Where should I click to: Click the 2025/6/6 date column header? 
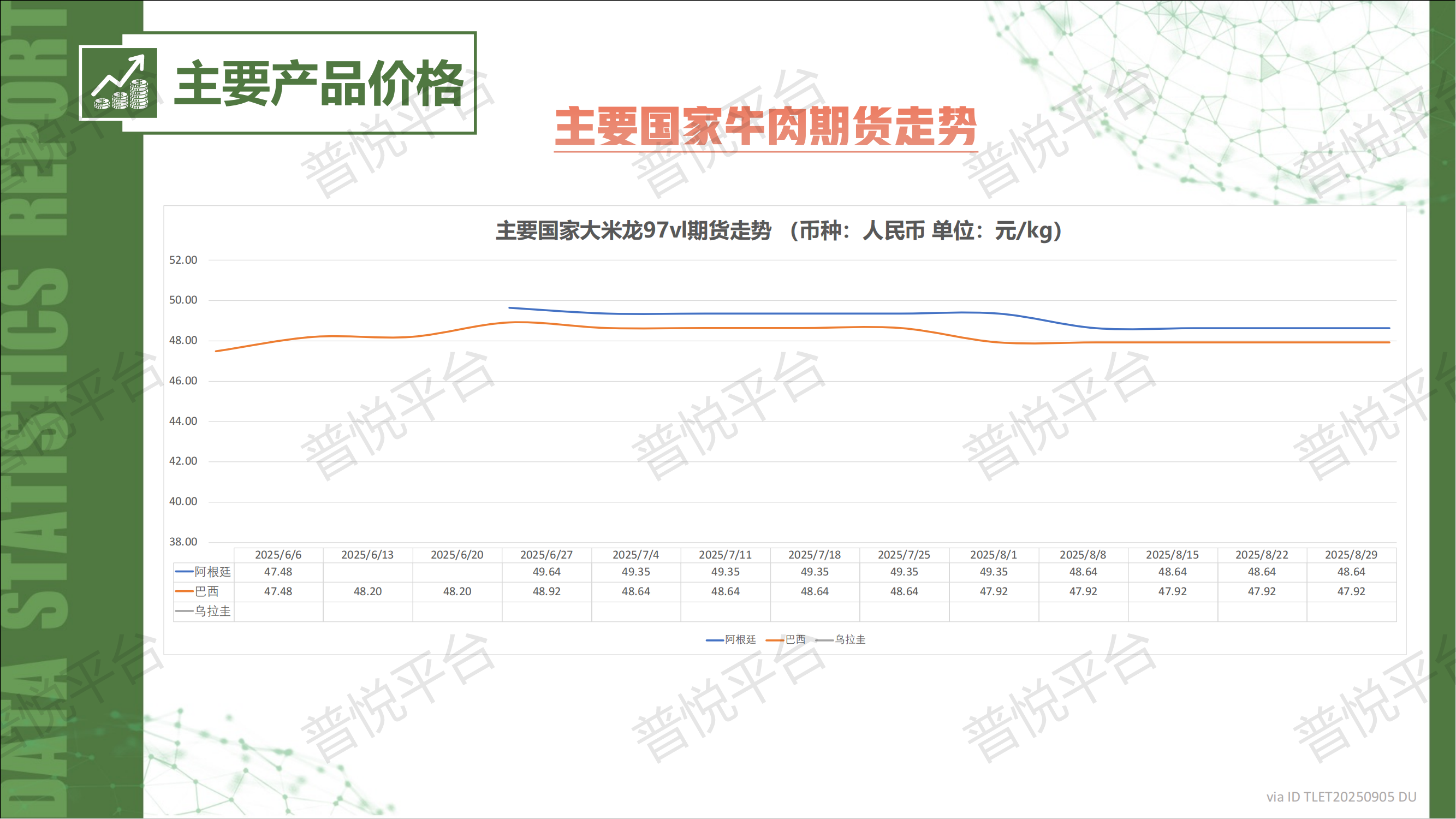(278, 555)
